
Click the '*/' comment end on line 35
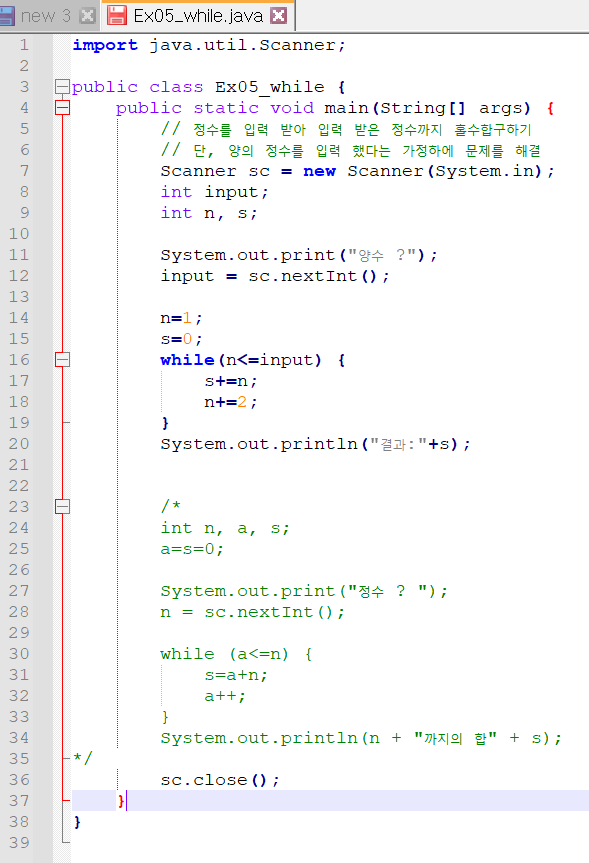[x=83, y=758]
